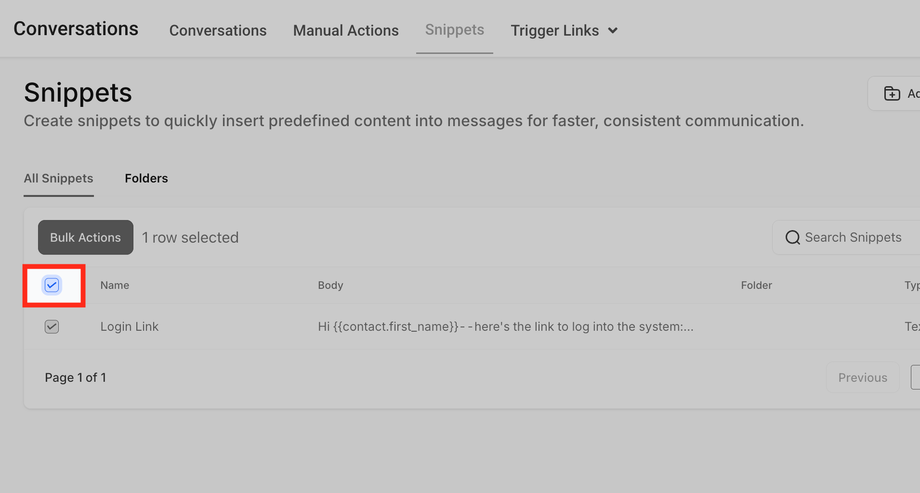Click the add folder icon button
Image resolution: width=920 pixels, height=493 pixels.
[892, 94]
